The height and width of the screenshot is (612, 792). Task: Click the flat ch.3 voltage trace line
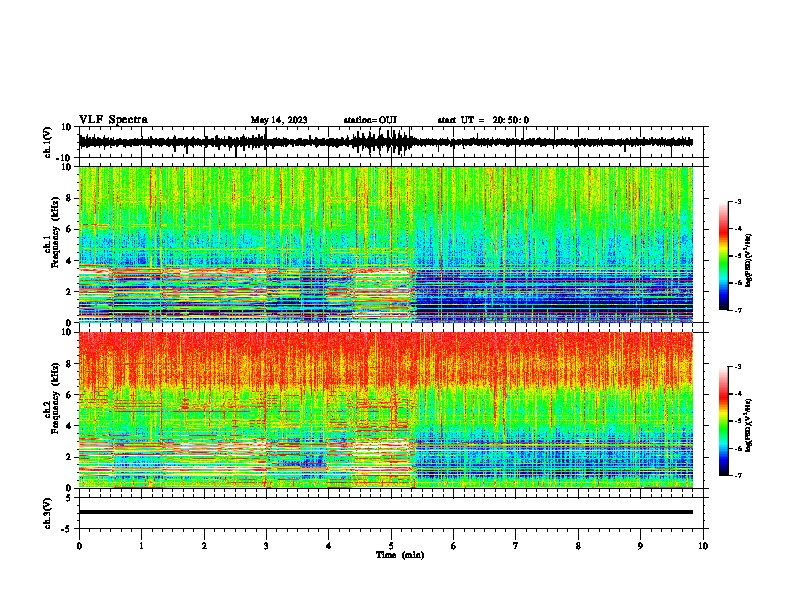click(386, 512)
